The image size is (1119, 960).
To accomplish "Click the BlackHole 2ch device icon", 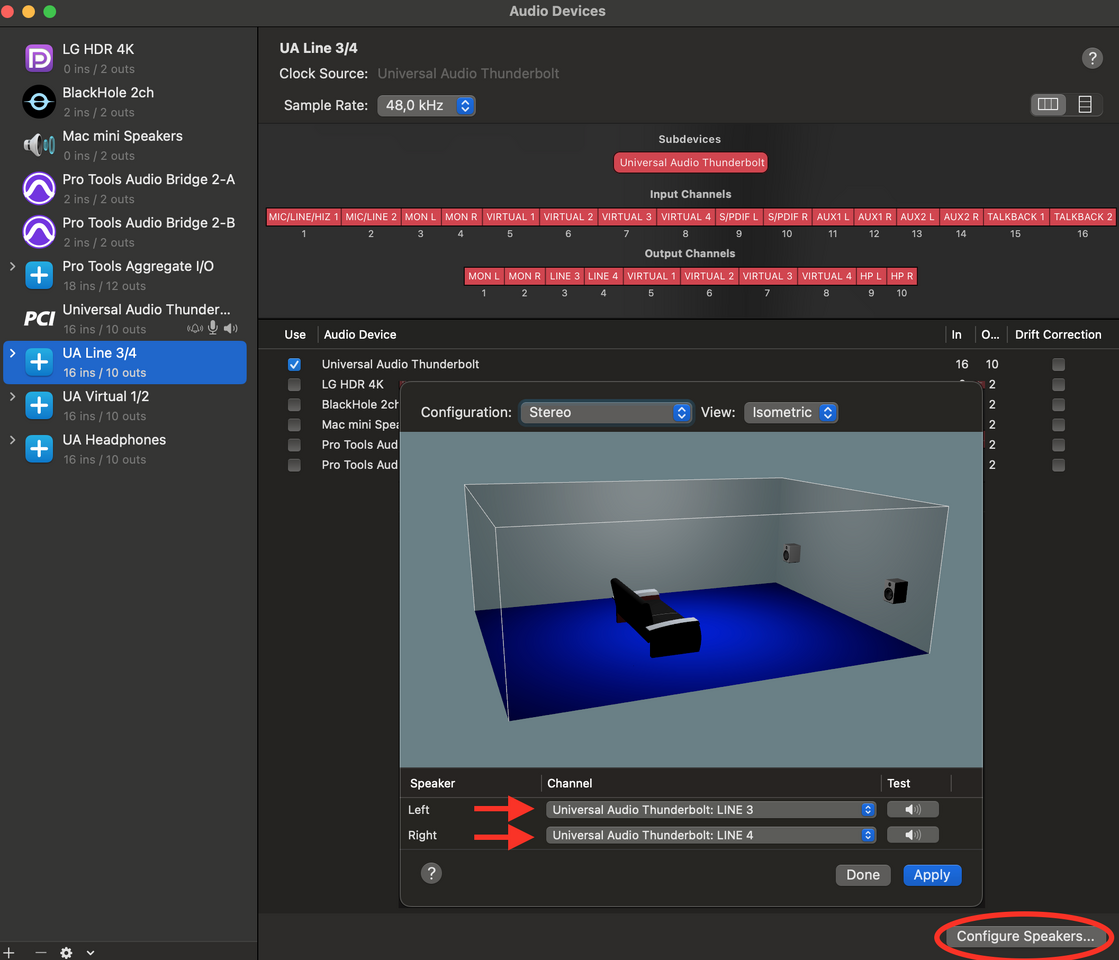I will click(x=39, y=101).
